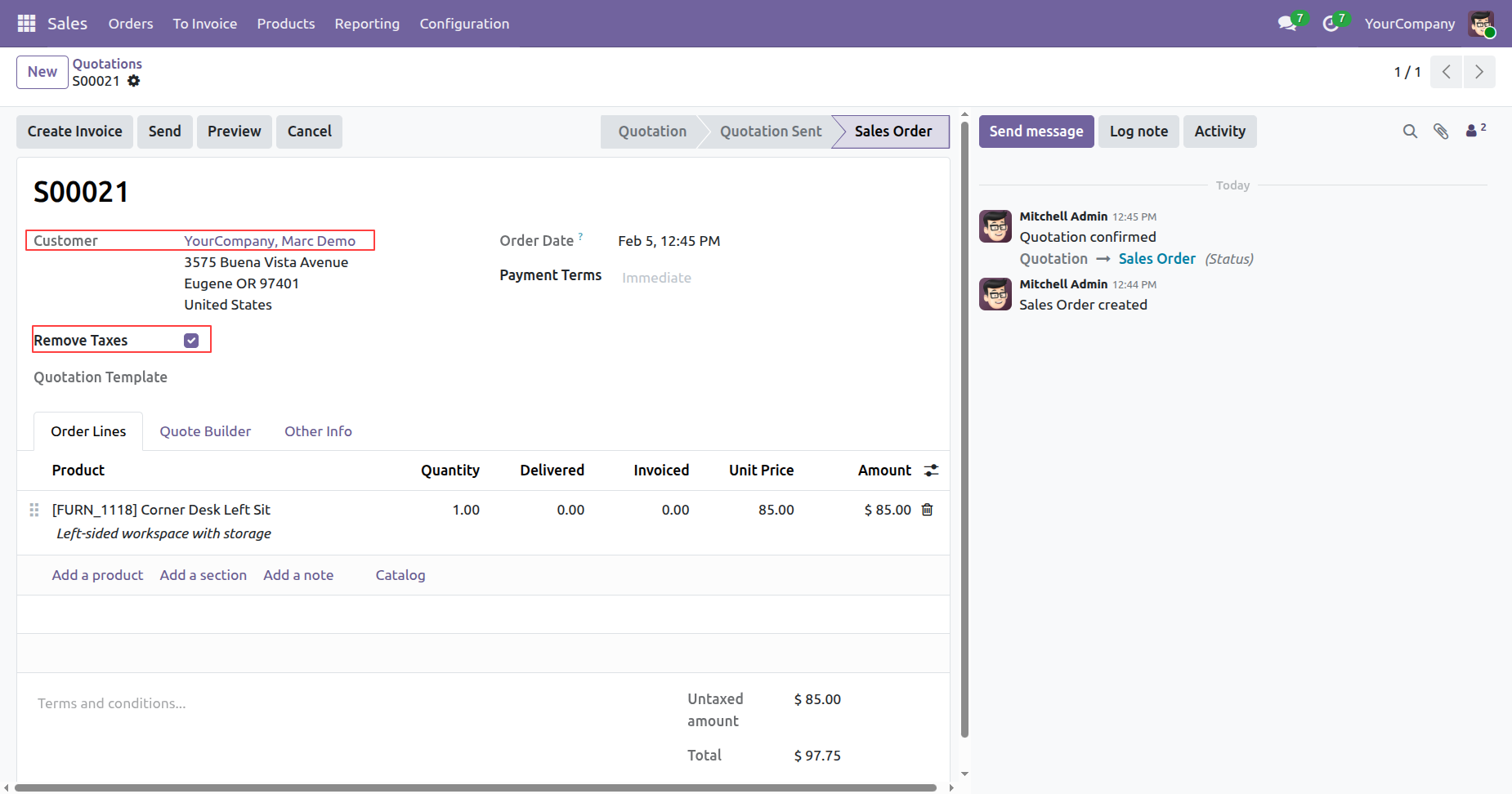The image size is (1512, 794).
Task: Switch to the Quote Builder tab
Action: [205, 431]
